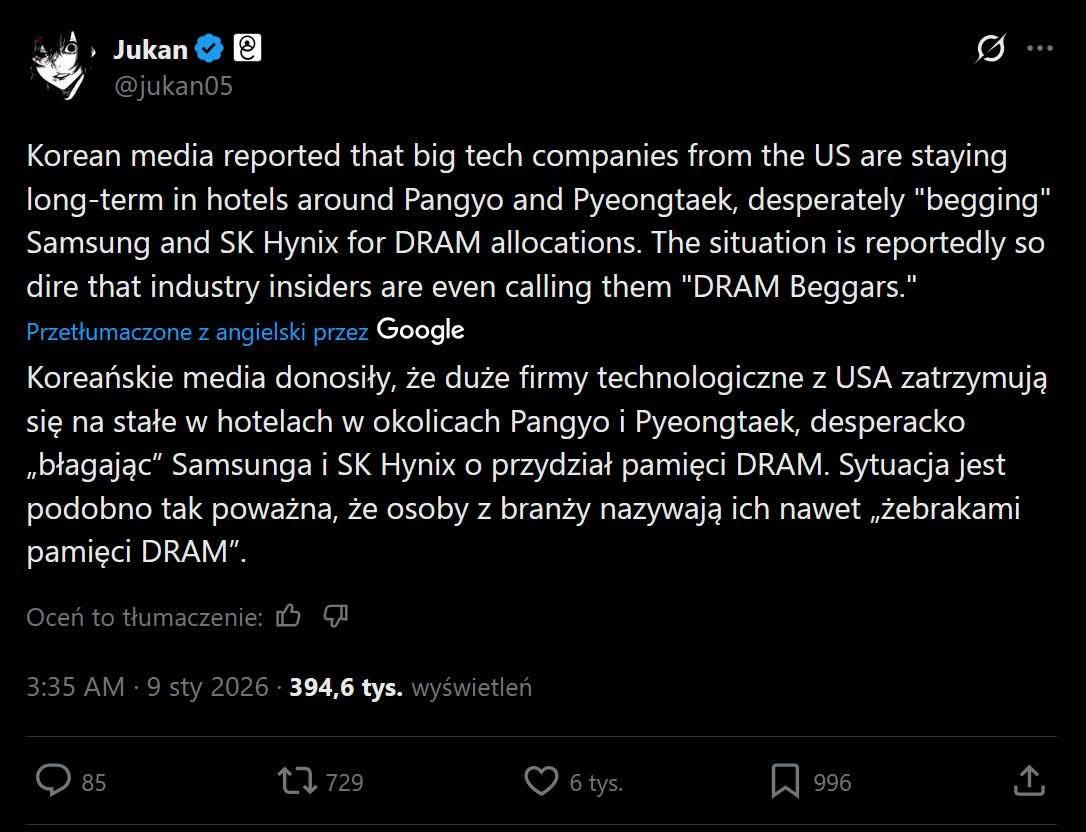Rate the translation with thumbs down

point(335,616)
